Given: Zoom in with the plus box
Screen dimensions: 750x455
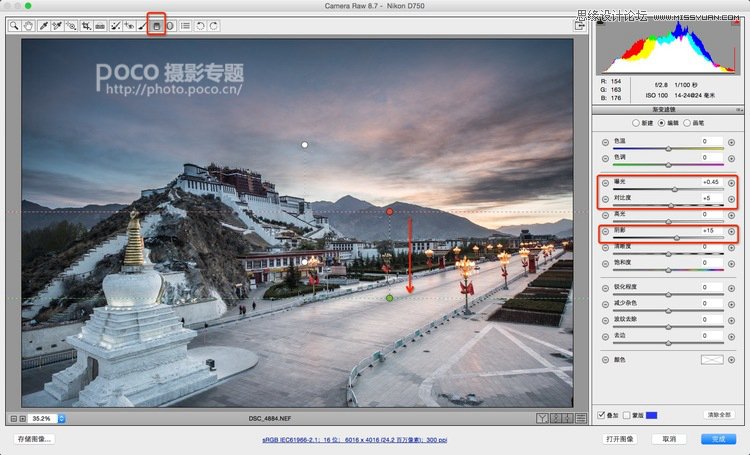Looking at the screenshot, I should coord(22,419).
